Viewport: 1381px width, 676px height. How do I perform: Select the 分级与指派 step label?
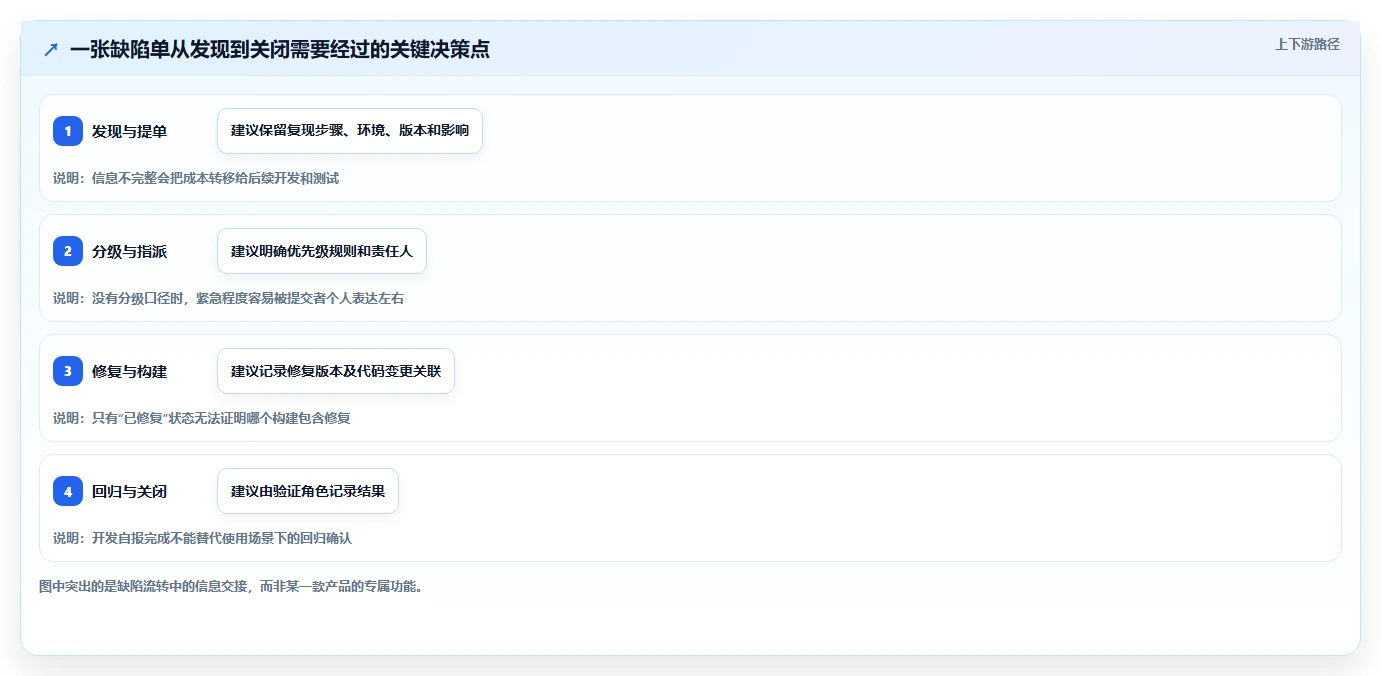[x=129, y=251]
